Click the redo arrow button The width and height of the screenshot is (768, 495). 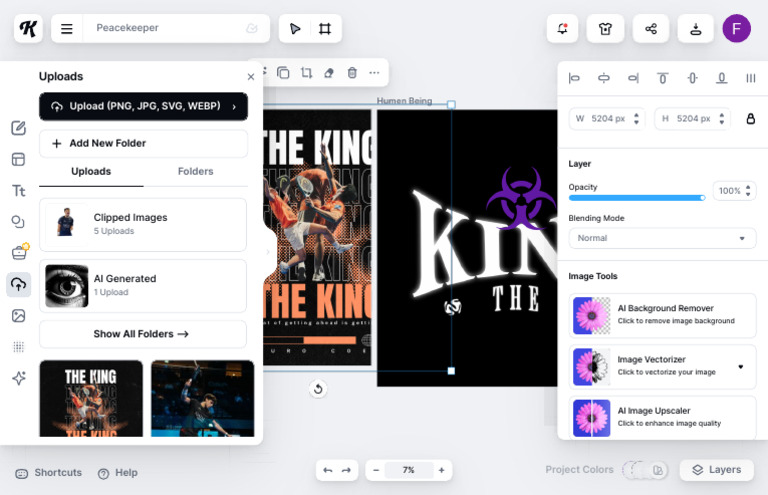pyautogui.click(x=346, y=470)
